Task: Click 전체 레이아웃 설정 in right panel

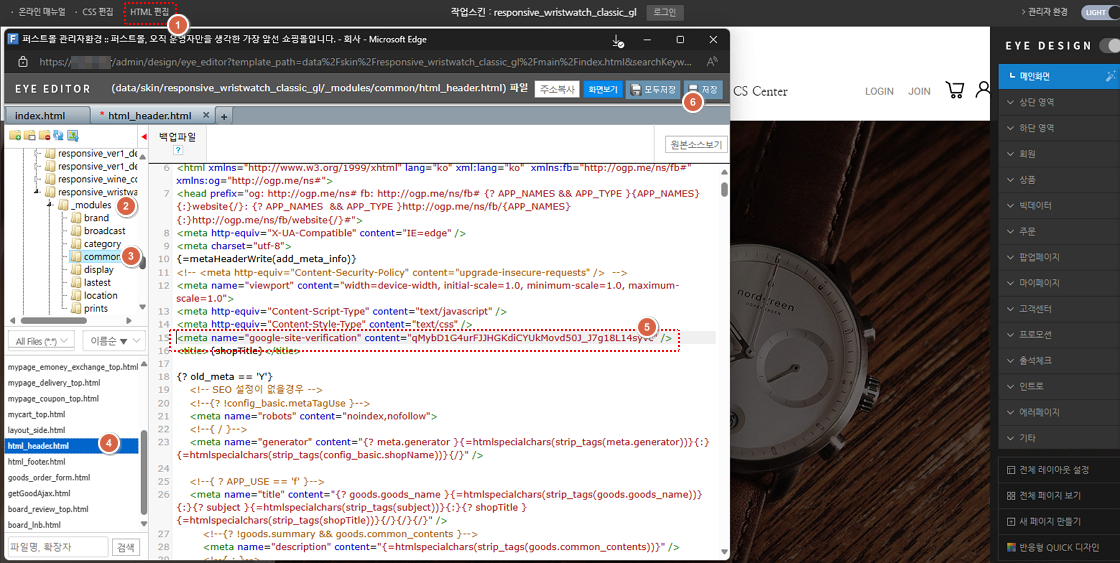Action: (1059, 470)
